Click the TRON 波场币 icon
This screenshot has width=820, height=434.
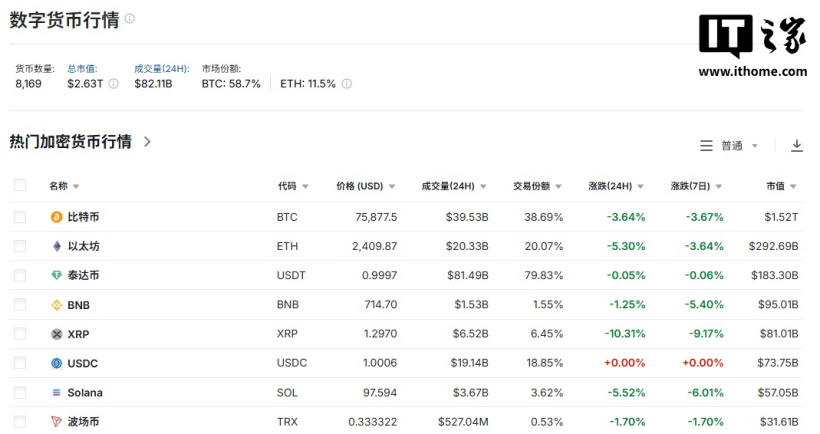tap(56, 421)
